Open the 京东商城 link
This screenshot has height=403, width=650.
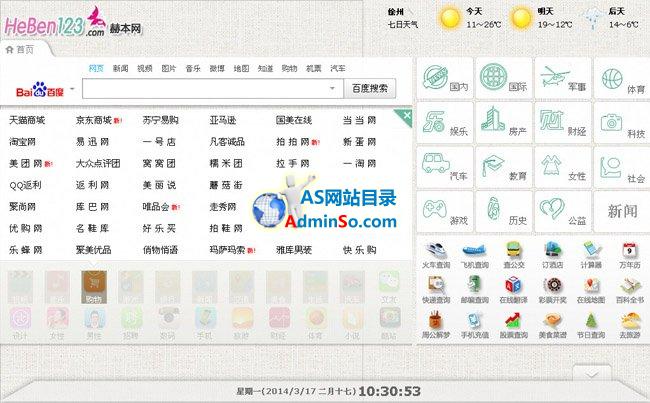click(94, 120)
